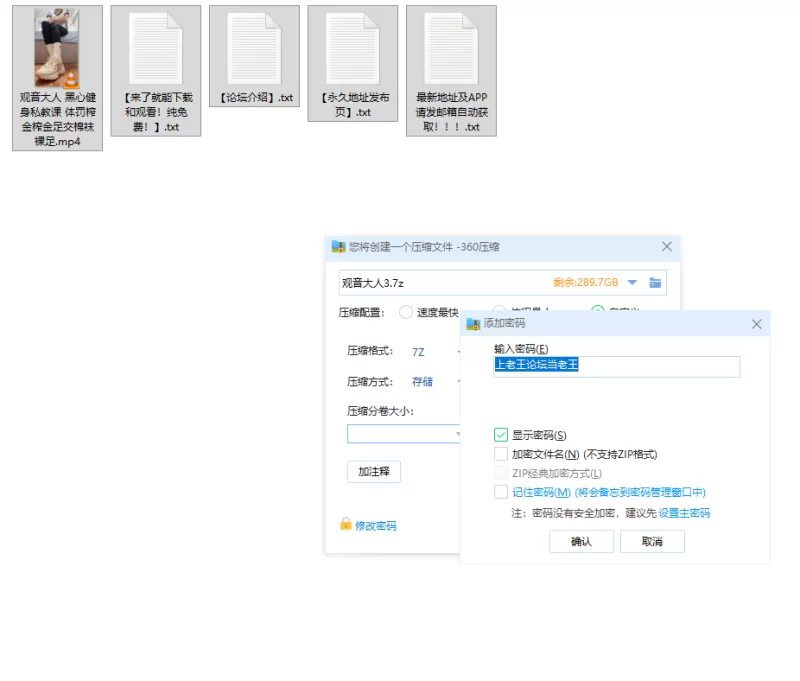Screen dimensions: 800x681
Task: Click the 360压缩 icon in main dialog title
Action: pyautogui.click(x=338, y=247)
